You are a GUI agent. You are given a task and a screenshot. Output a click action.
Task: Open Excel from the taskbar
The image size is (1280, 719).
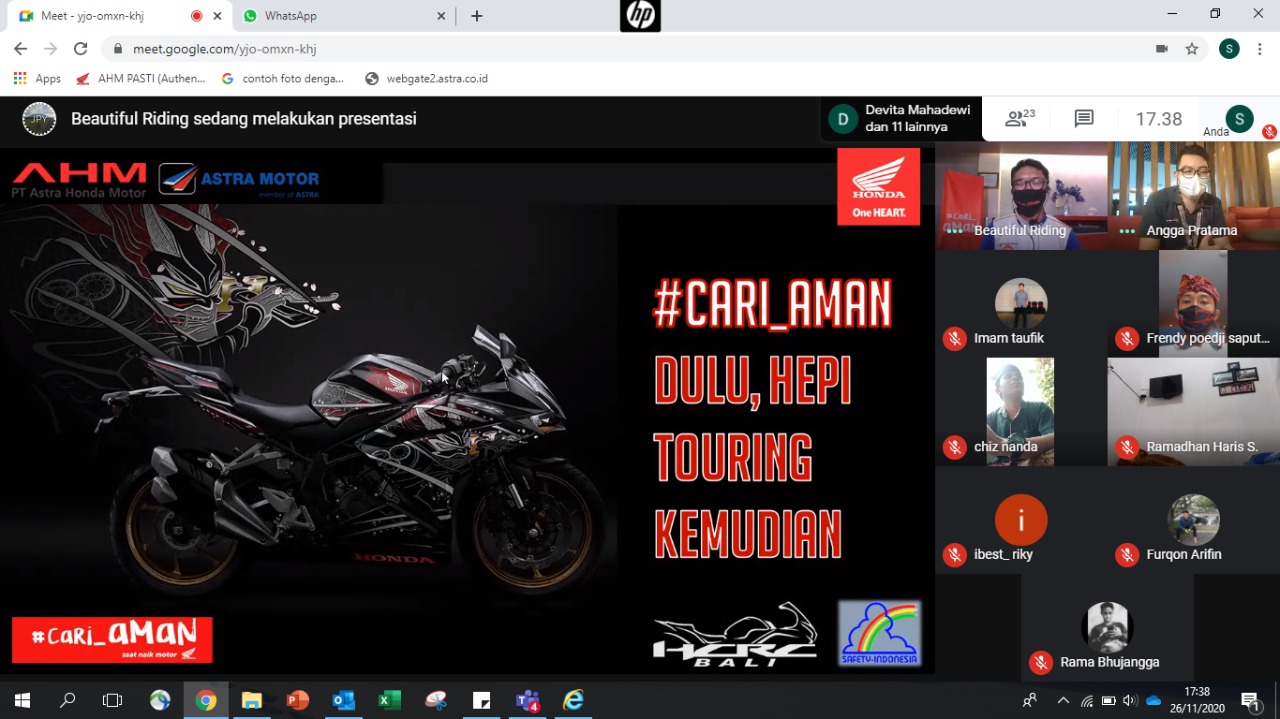(390, 700)
